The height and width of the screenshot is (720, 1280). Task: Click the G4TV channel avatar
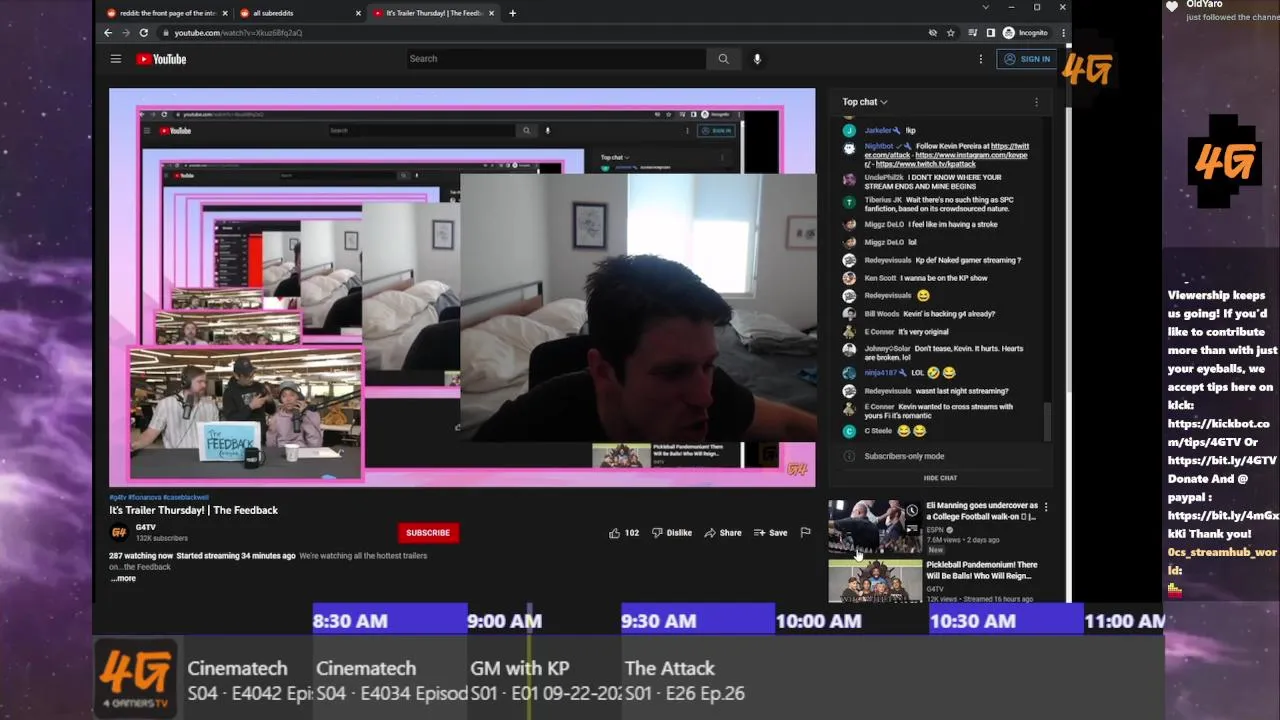(119, 532)
